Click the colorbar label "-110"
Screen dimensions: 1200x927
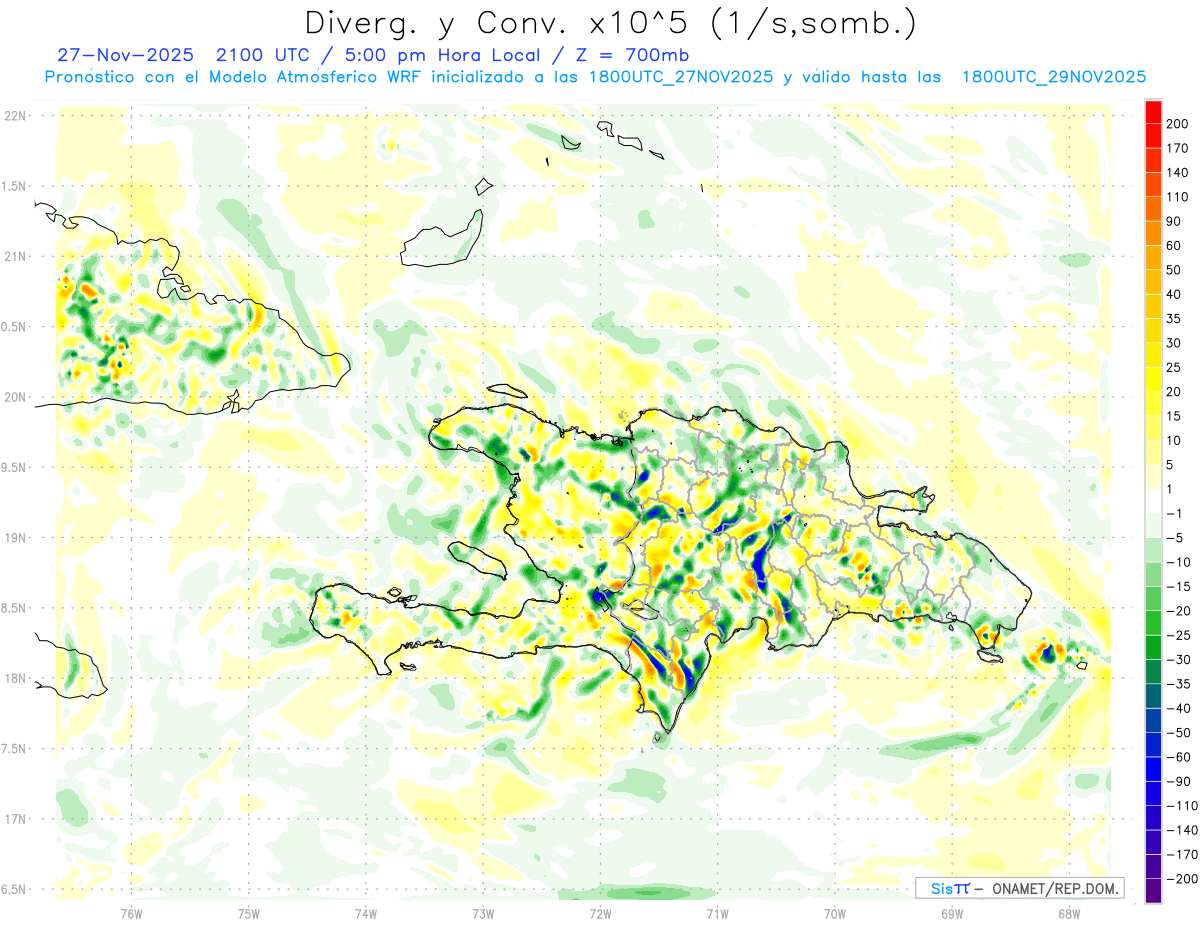(x=1184, y=805)
